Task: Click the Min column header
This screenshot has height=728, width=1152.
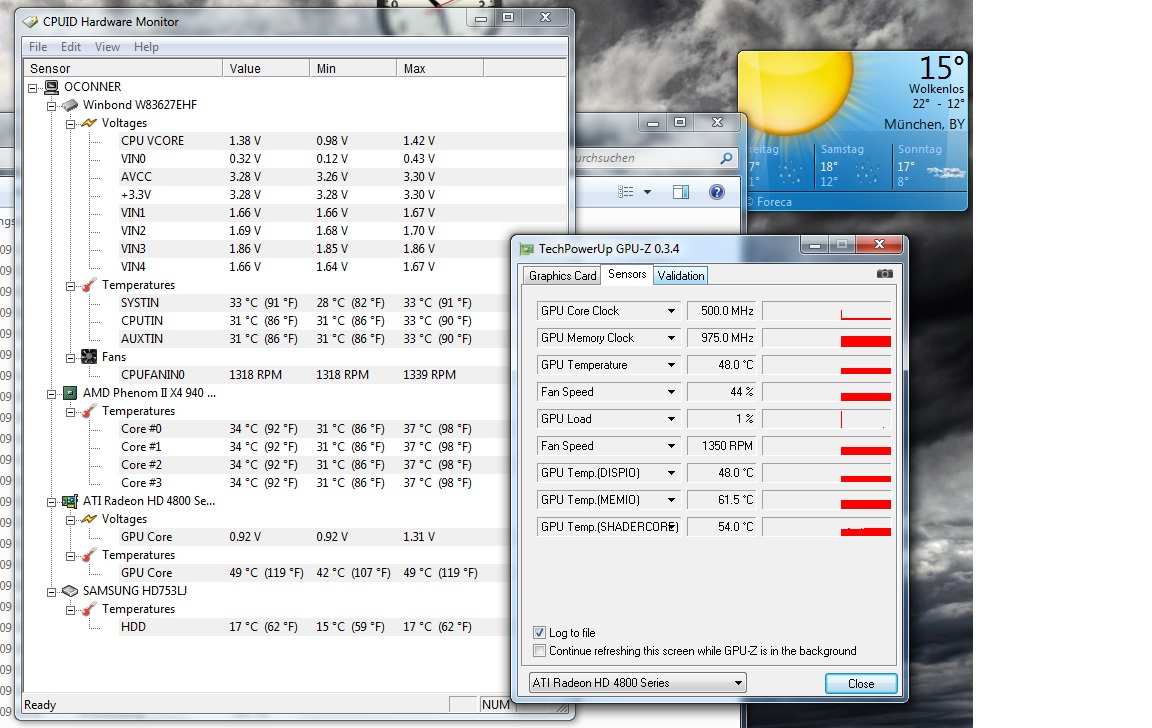Action: coord(353,68)
